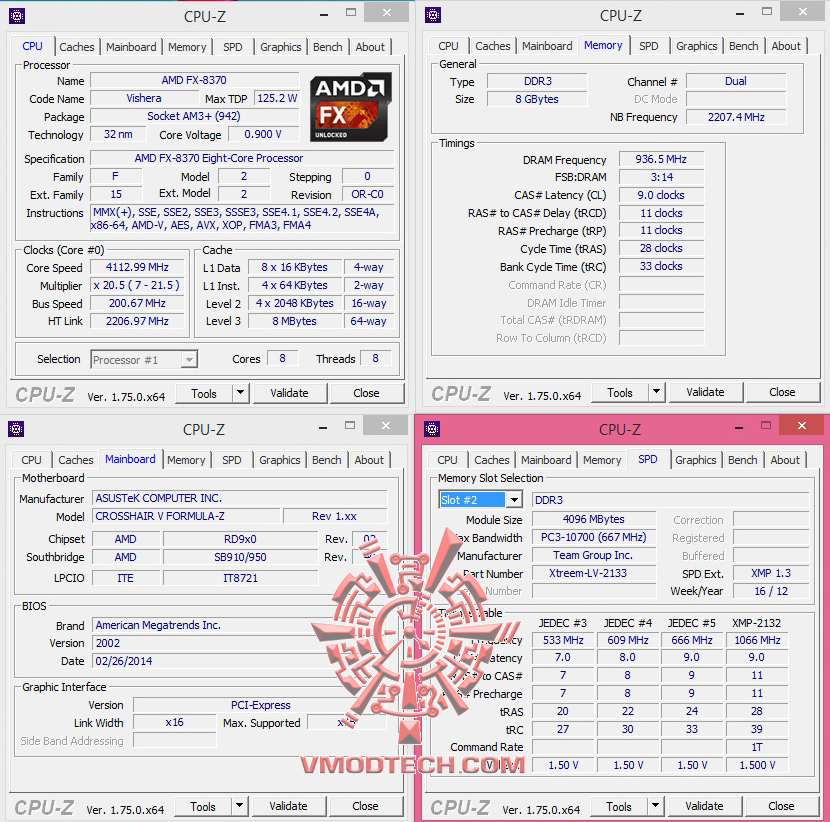Screen dimensions: 830x822
Task: Click the AMD FX Unlocked logo
Action: pyautogui.click(x=350, y=107)
